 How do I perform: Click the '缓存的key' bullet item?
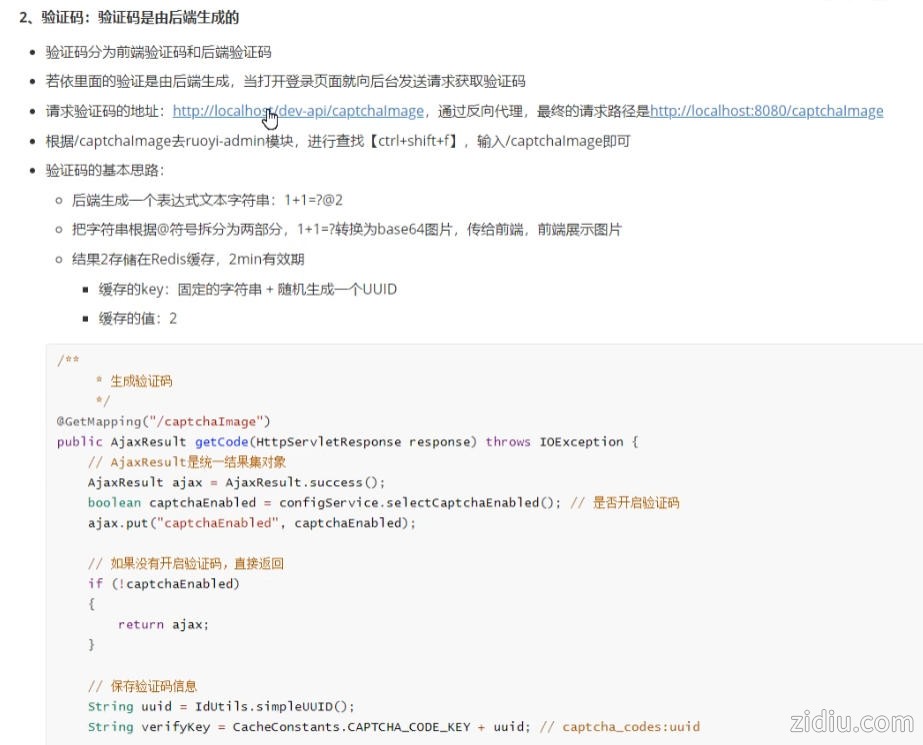pyautogui.click(x=247, y=289)
